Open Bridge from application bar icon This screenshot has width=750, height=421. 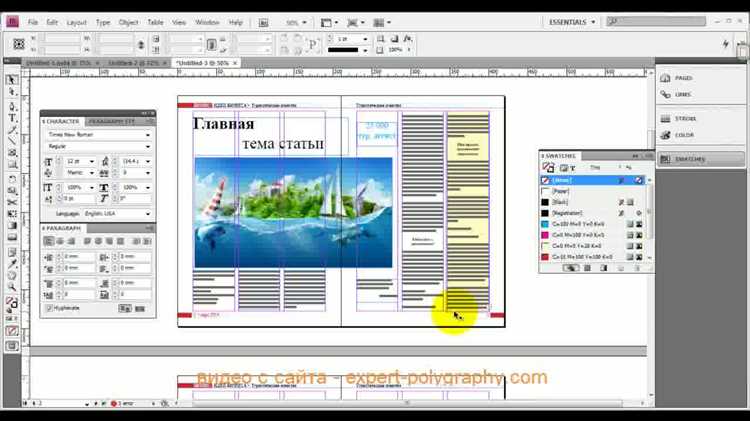(x=264, y=22)
